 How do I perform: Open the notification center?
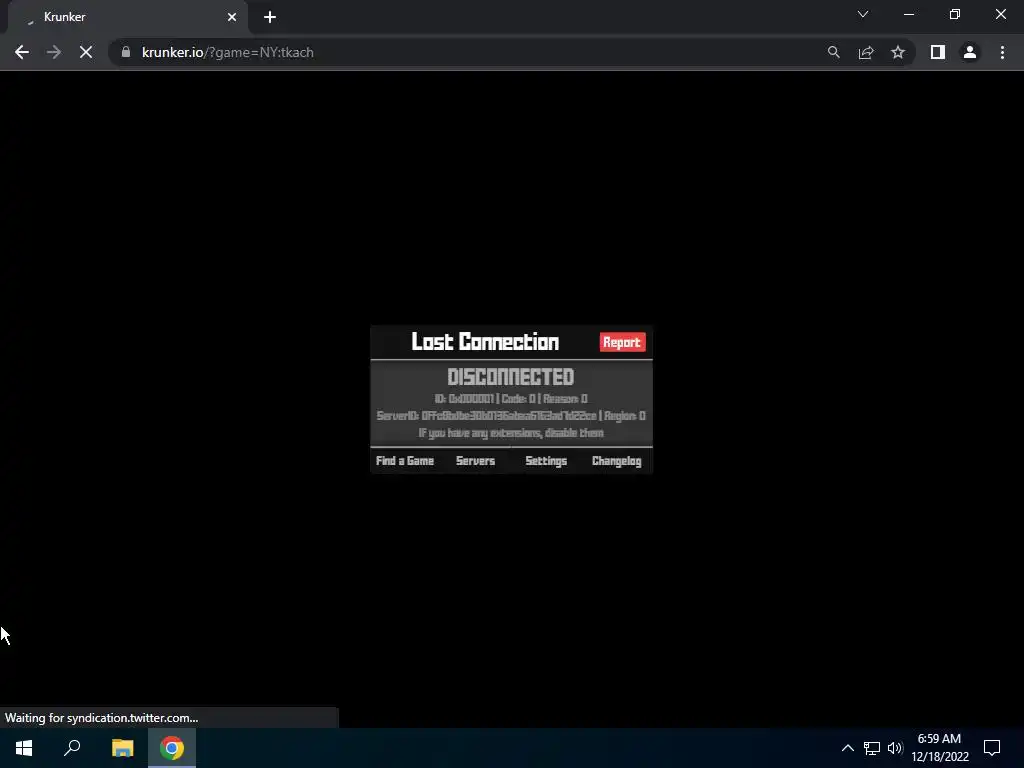(992, 748)
